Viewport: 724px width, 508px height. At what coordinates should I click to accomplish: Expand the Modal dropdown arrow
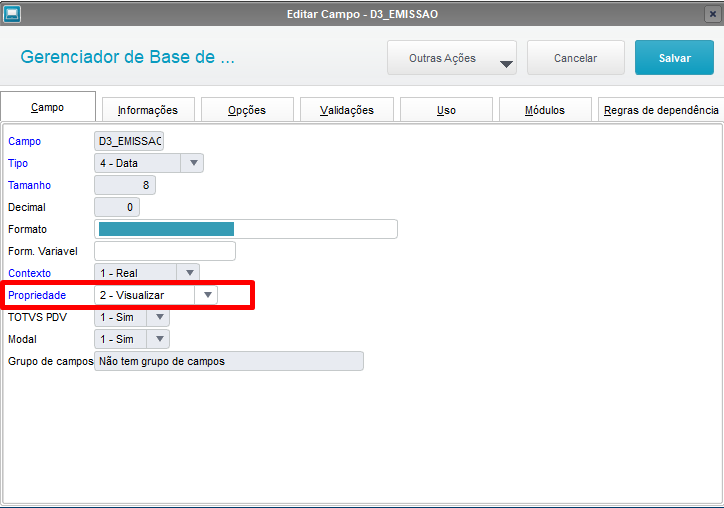(x=159, y=339)
